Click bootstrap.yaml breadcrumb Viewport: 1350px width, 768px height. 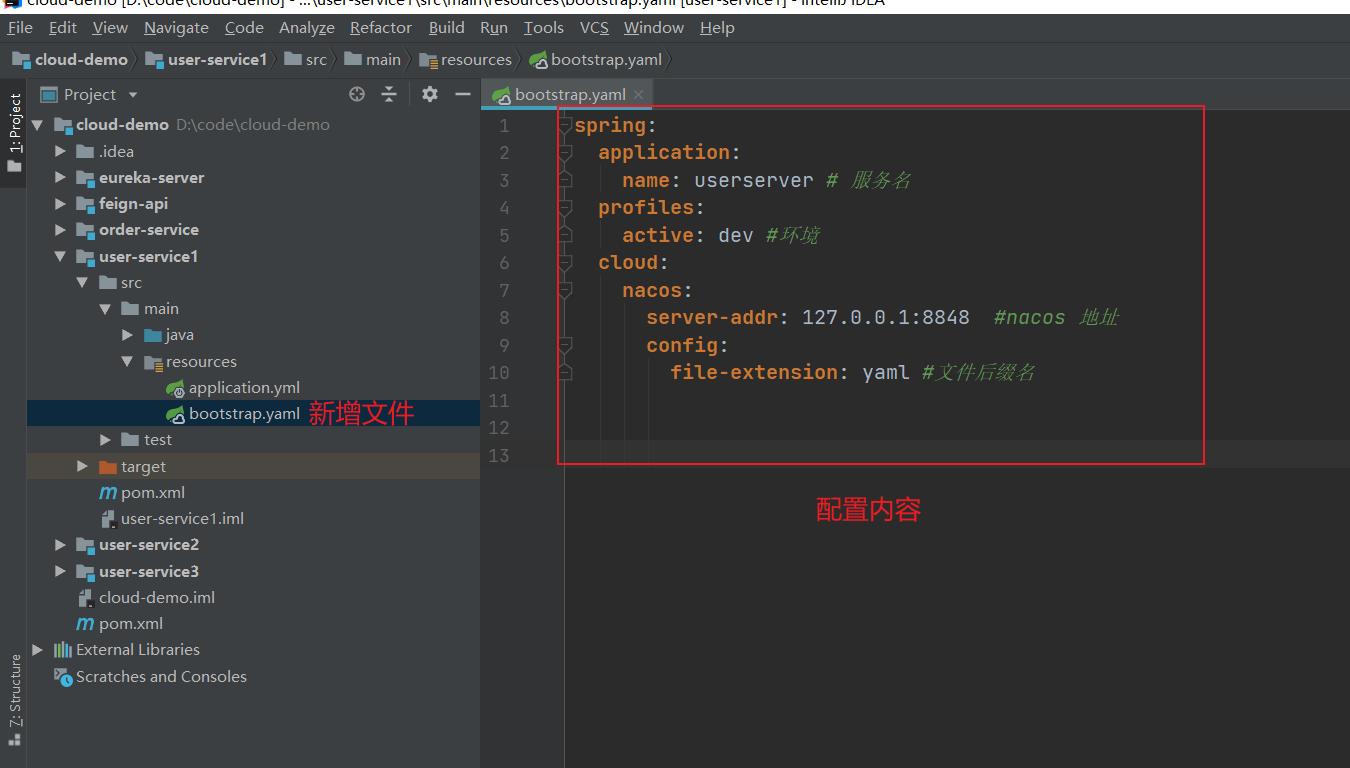pyautogui.click(x=596, y=60)
